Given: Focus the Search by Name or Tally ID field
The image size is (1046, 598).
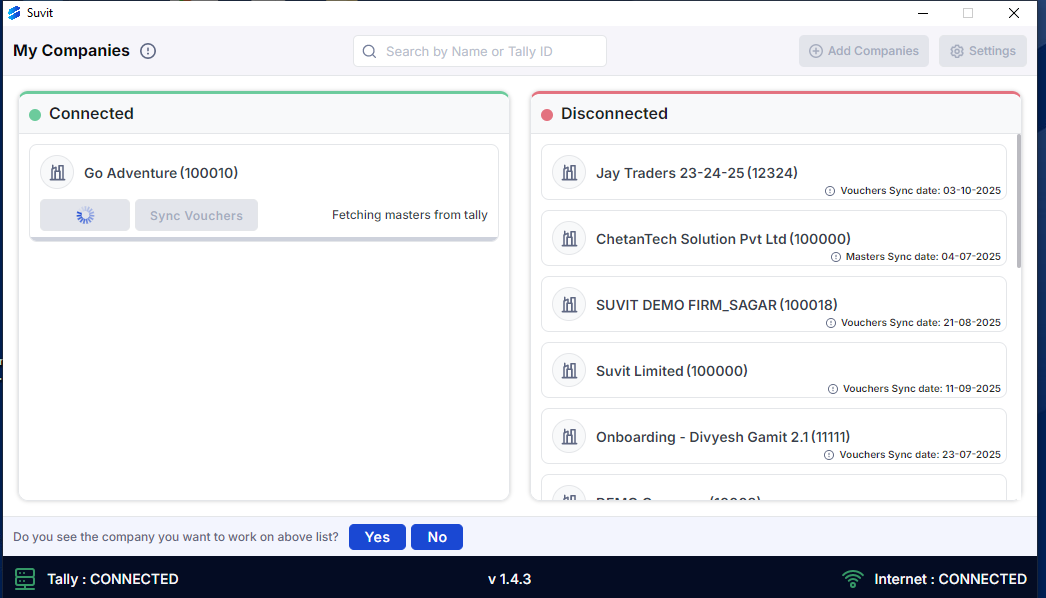Looking at the screenshot, I should (x=480, y=51).
